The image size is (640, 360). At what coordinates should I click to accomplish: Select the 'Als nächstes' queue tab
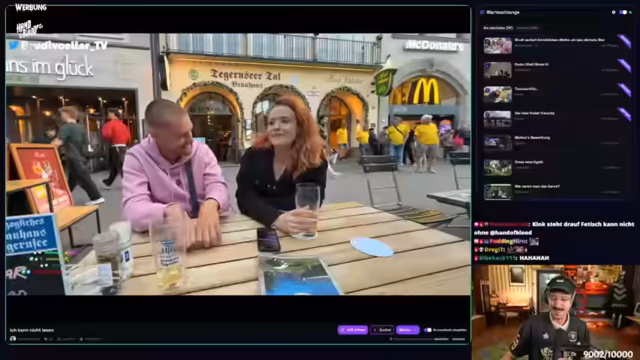pyautogui.click(x=498, y=28)
